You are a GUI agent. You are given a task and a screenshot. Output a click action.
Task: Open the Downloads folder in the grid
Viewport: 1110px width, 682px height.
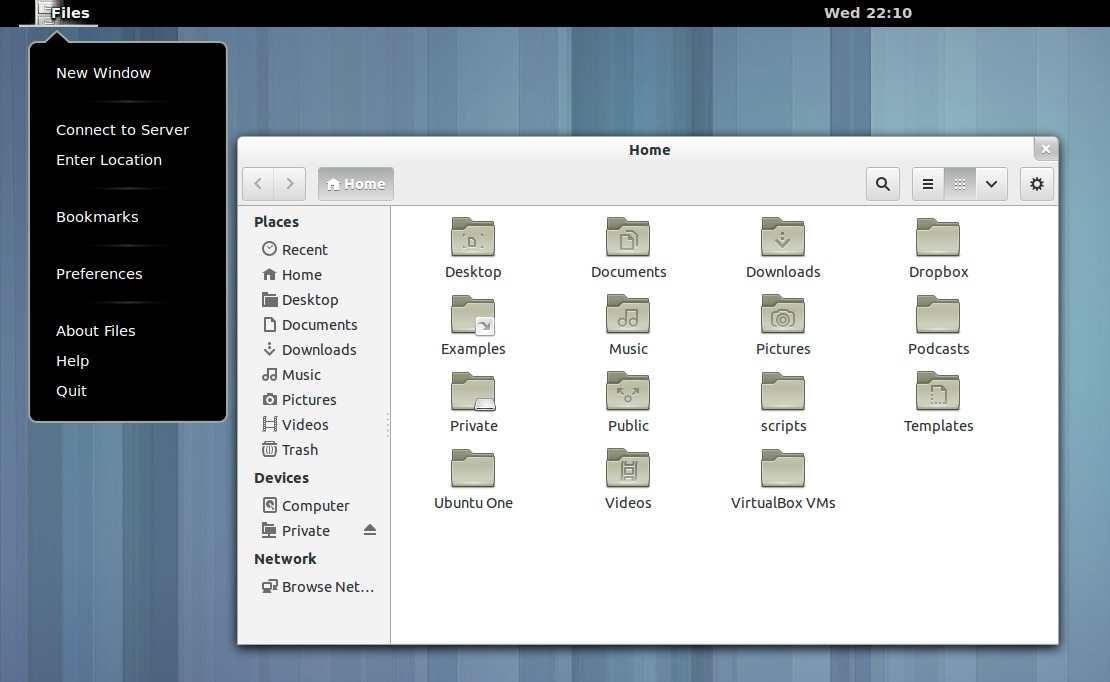783,238
